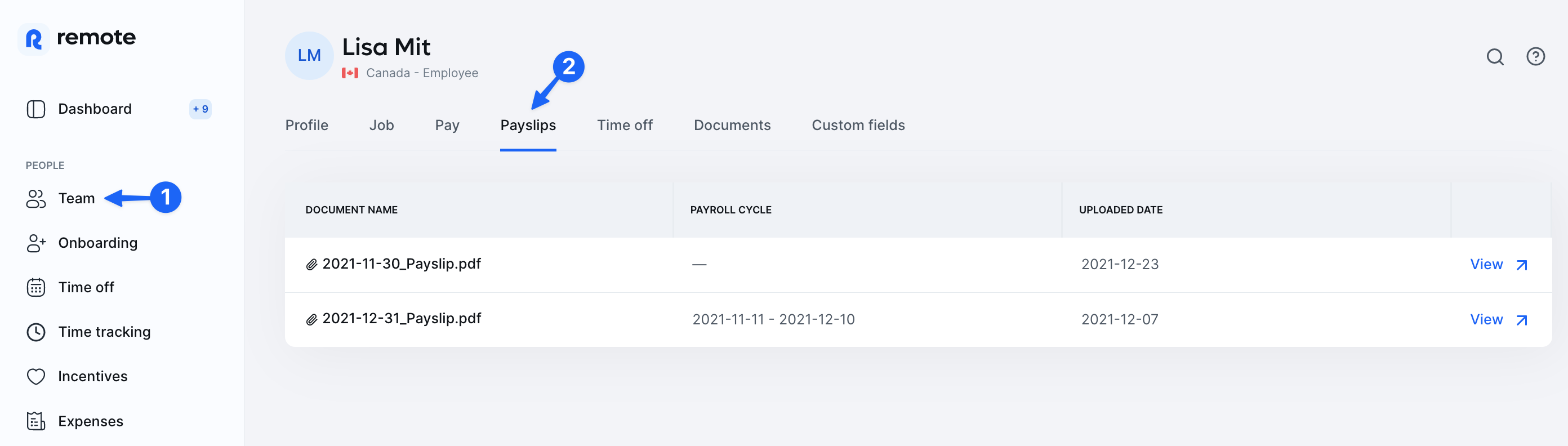Click the Remote logo icon
The image size is (1568, 446).
click(x=33, y=39)
